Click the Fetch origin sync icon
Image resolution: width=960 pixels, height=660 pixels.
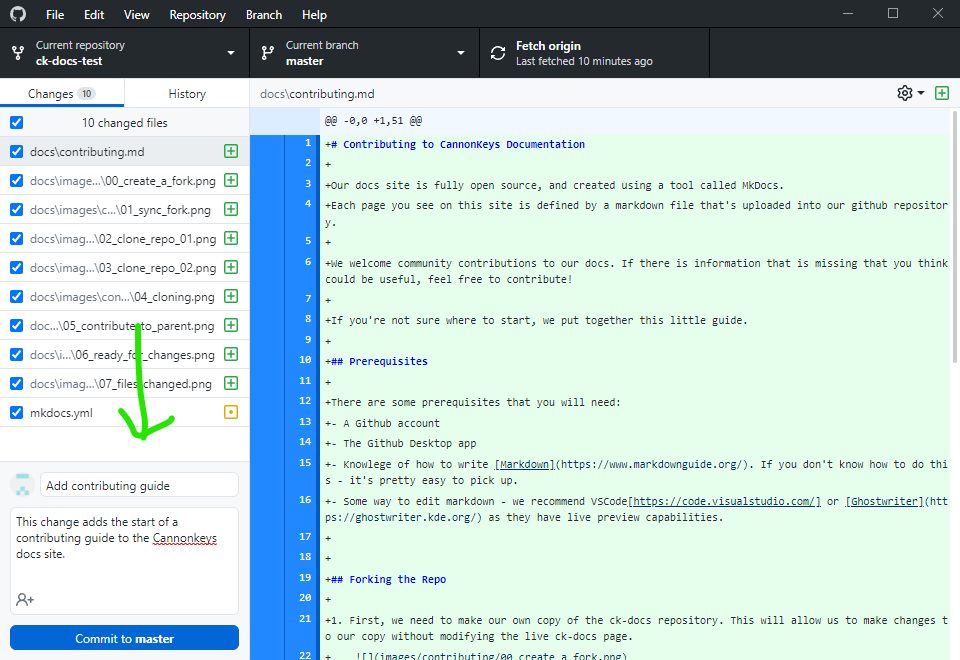click(x=497, y=53)
